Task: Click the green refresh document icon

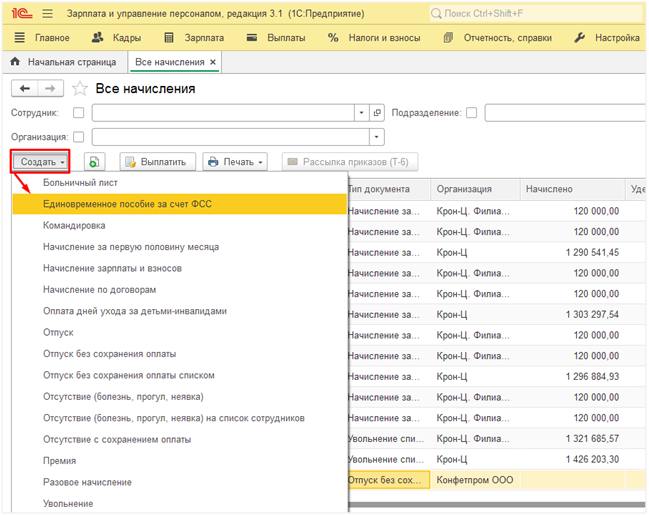Action: 94,162
